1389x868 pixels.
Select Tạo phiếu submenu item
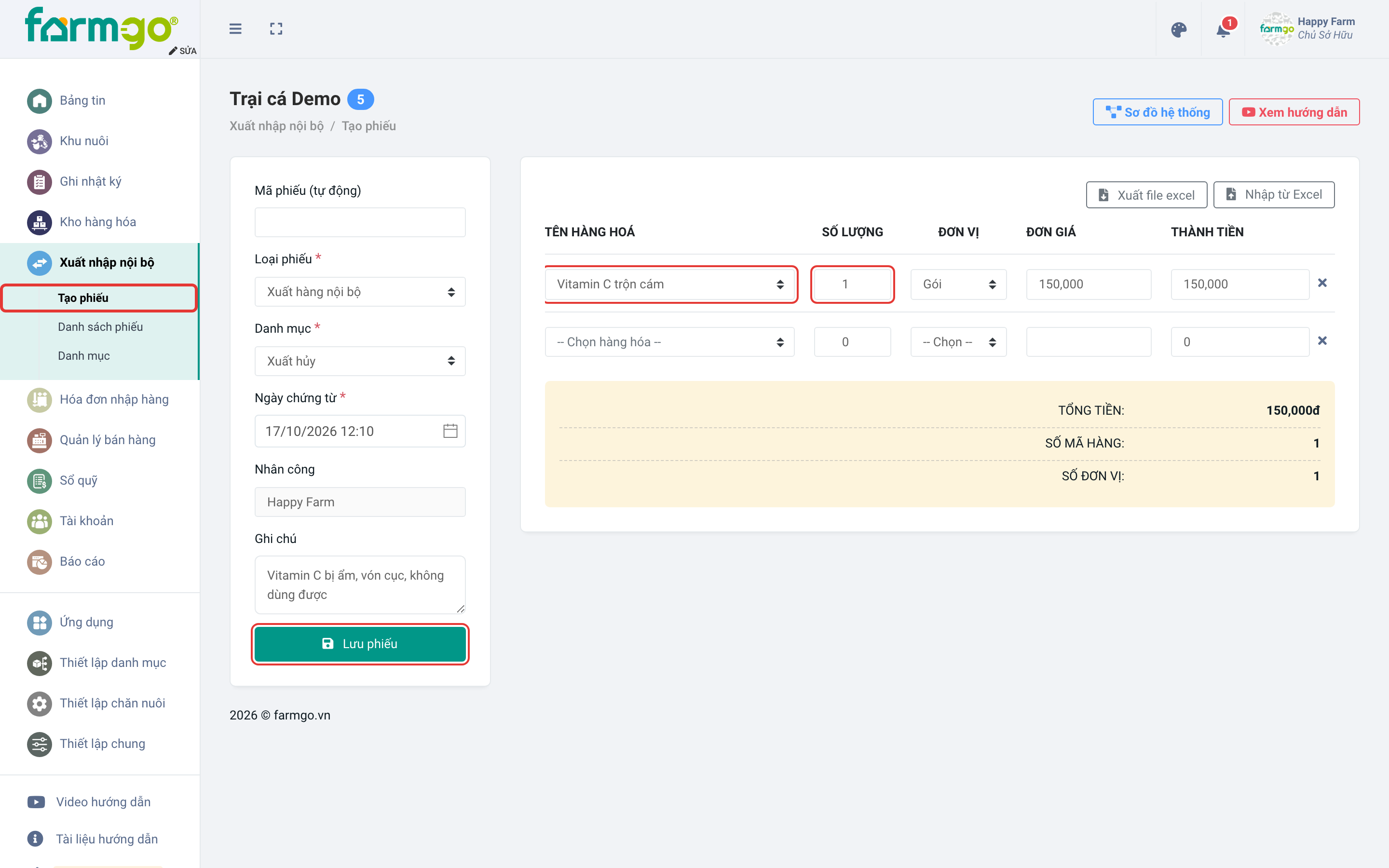tap(99, 298)
